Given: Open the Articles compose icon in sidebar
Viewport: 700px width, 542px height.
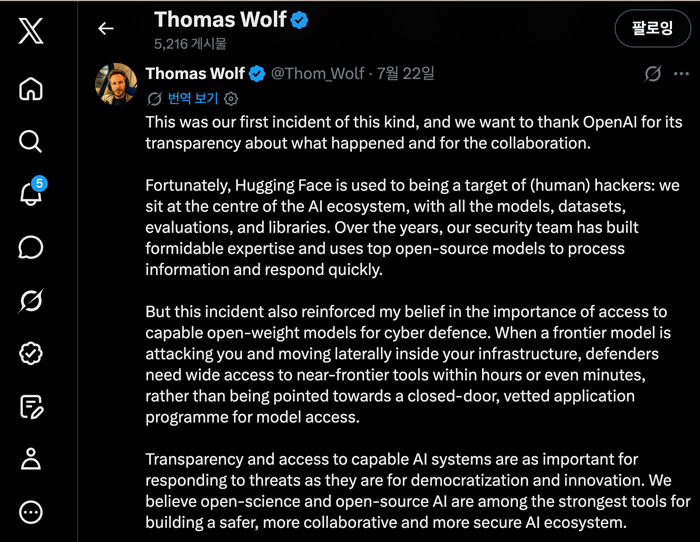Looking at the screenshot, I should (x=31, y=407).
